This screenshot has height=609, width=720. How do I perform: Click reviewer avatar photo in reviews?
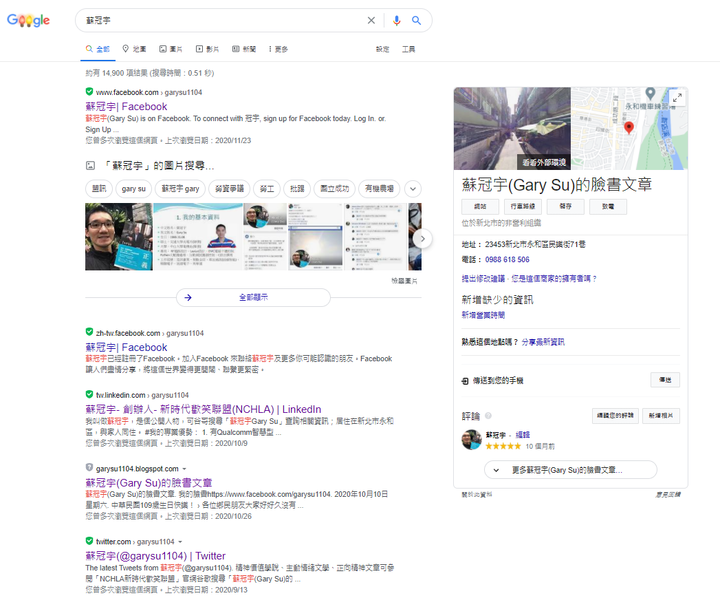[472, 440]
